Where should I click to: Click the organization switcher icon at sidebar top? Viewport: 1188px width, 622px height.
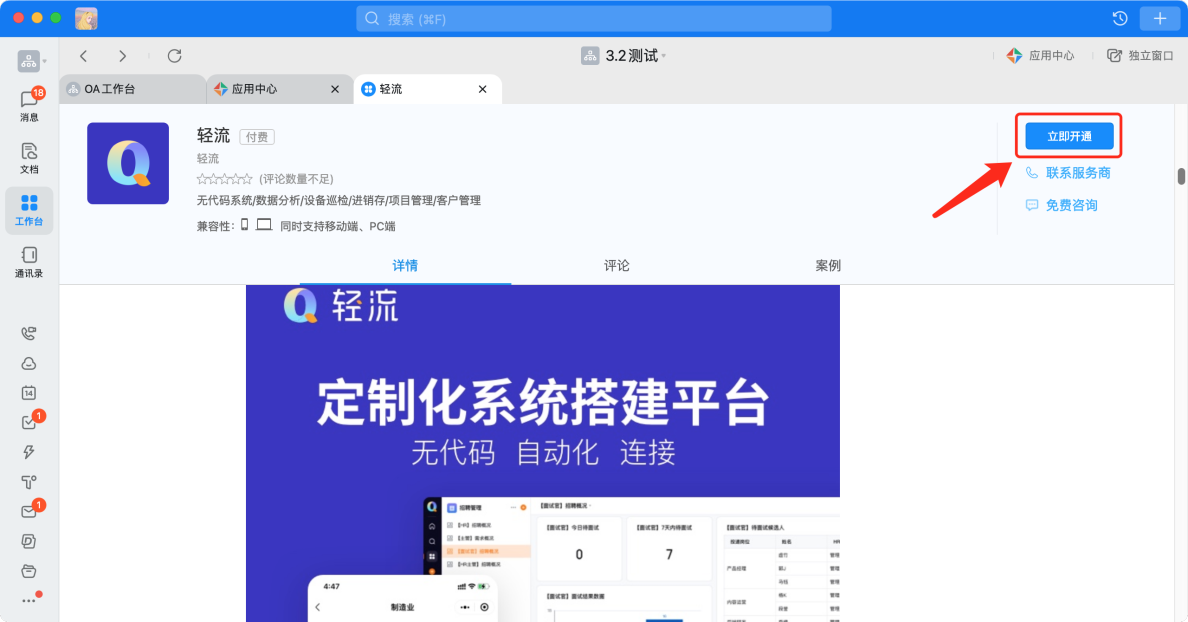pos(29,61)
